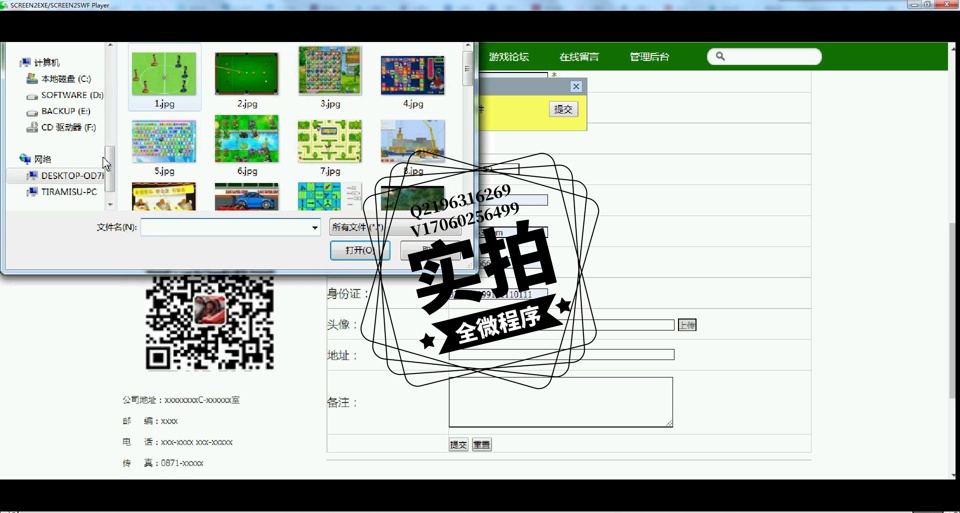Viewport: 960px width, 513px height.
Task: Click the 打开(O) open button
Action: point(359,250)
